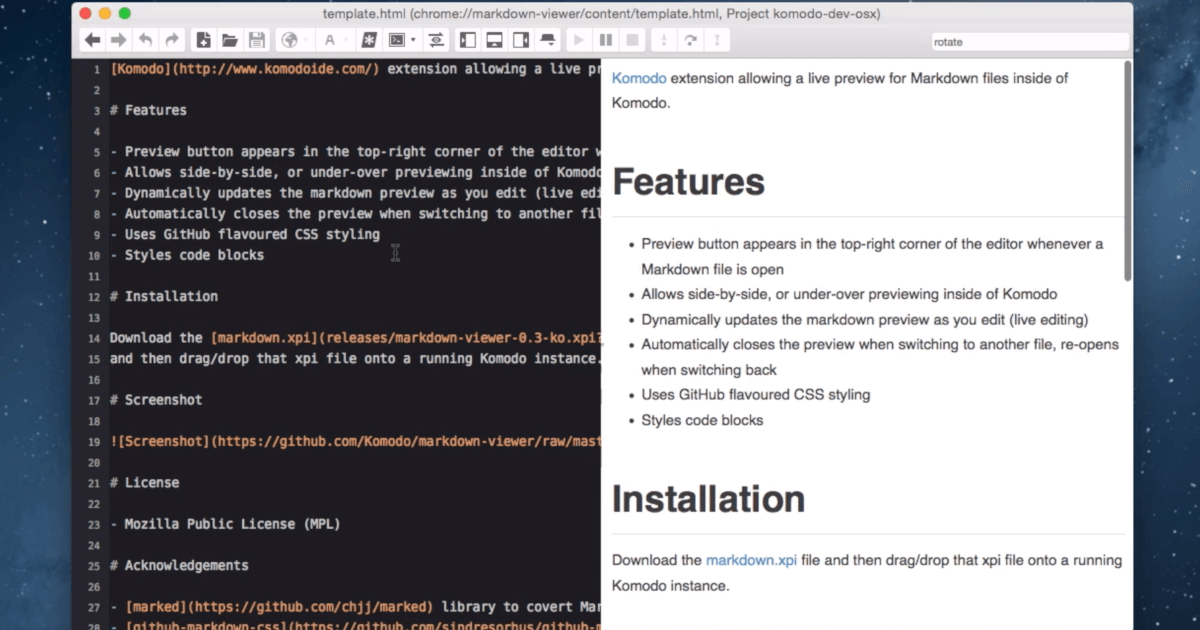1200x630 pixels.
Task: Minimize the window with the yellow button
Action: [x=104, y=13]
